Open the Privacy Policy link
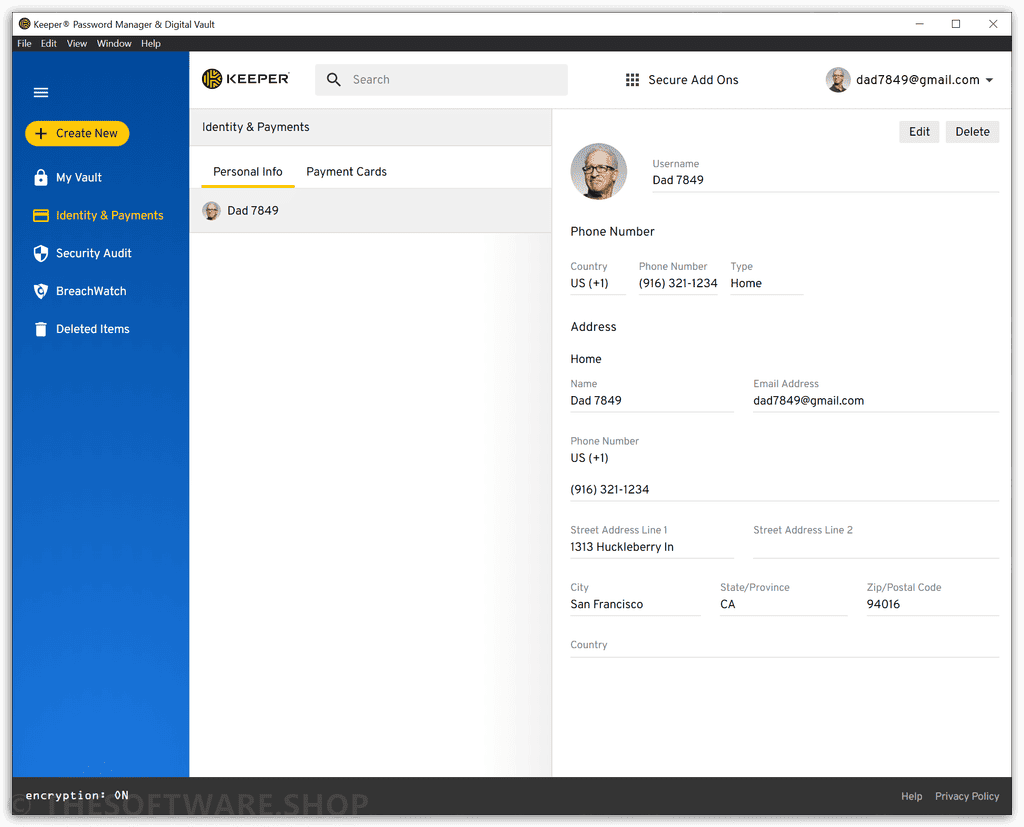 click(x=967, y=796)
